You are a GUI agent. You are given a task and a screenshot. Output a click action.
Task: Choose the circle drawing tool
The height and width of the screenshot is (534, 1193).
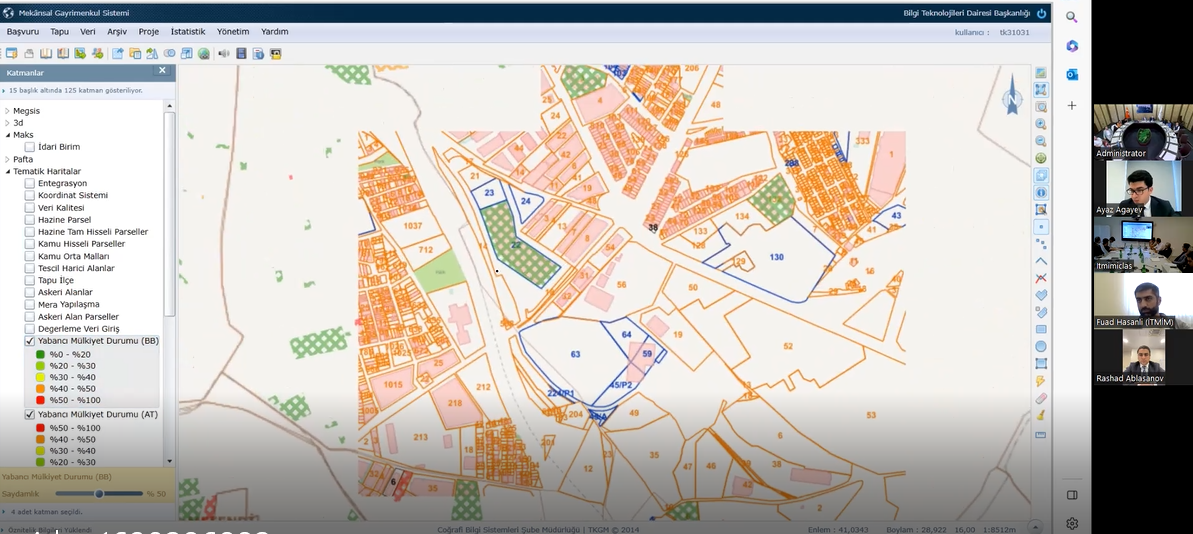coord(1041,346)
